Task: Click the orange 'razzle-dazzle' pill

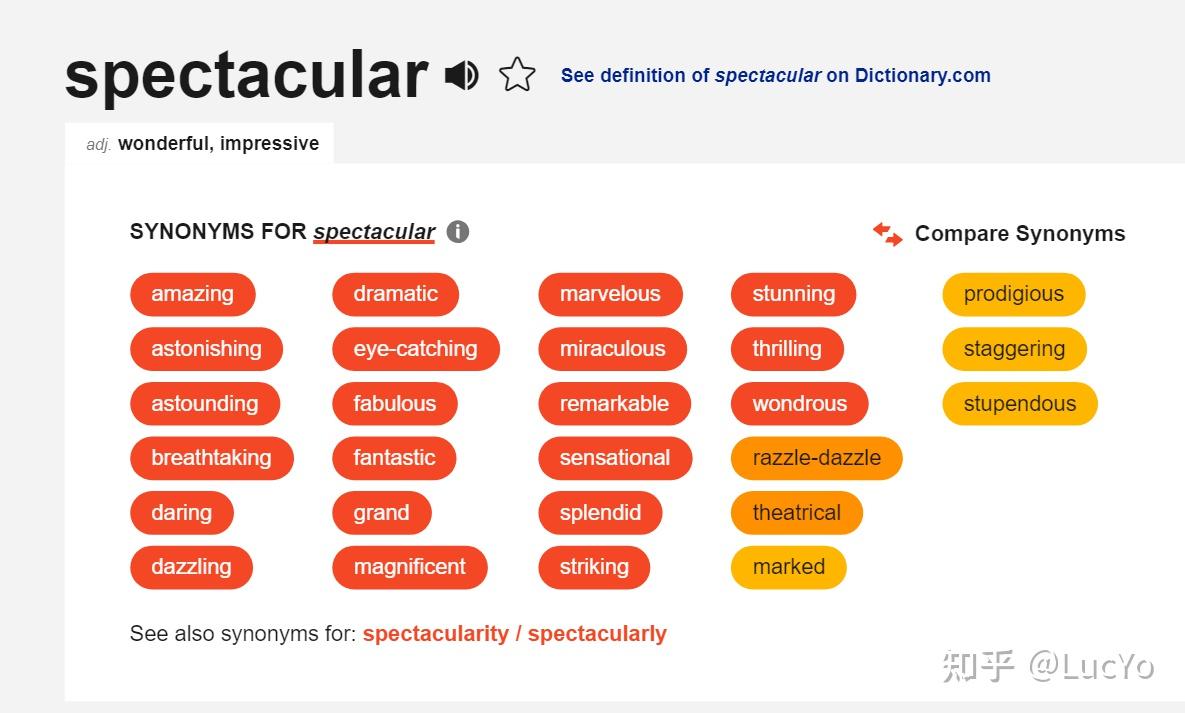Action: 817,457
